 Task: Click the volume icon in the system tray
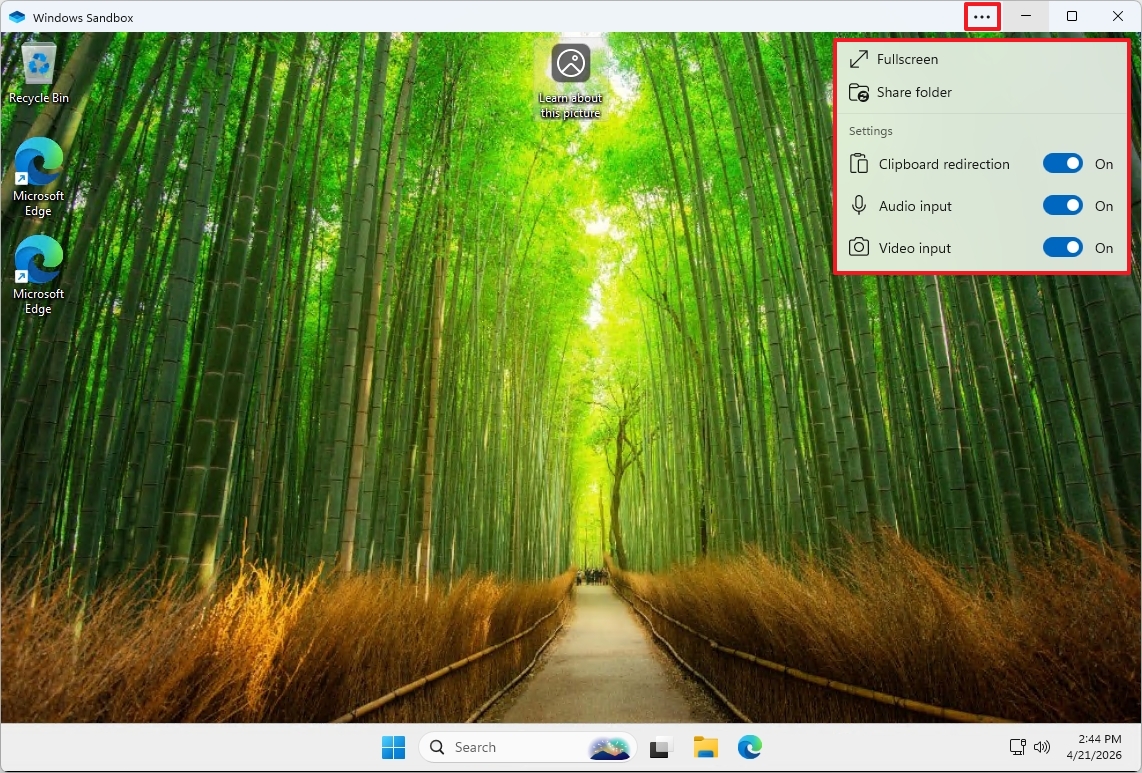(x=1042, y=746)
